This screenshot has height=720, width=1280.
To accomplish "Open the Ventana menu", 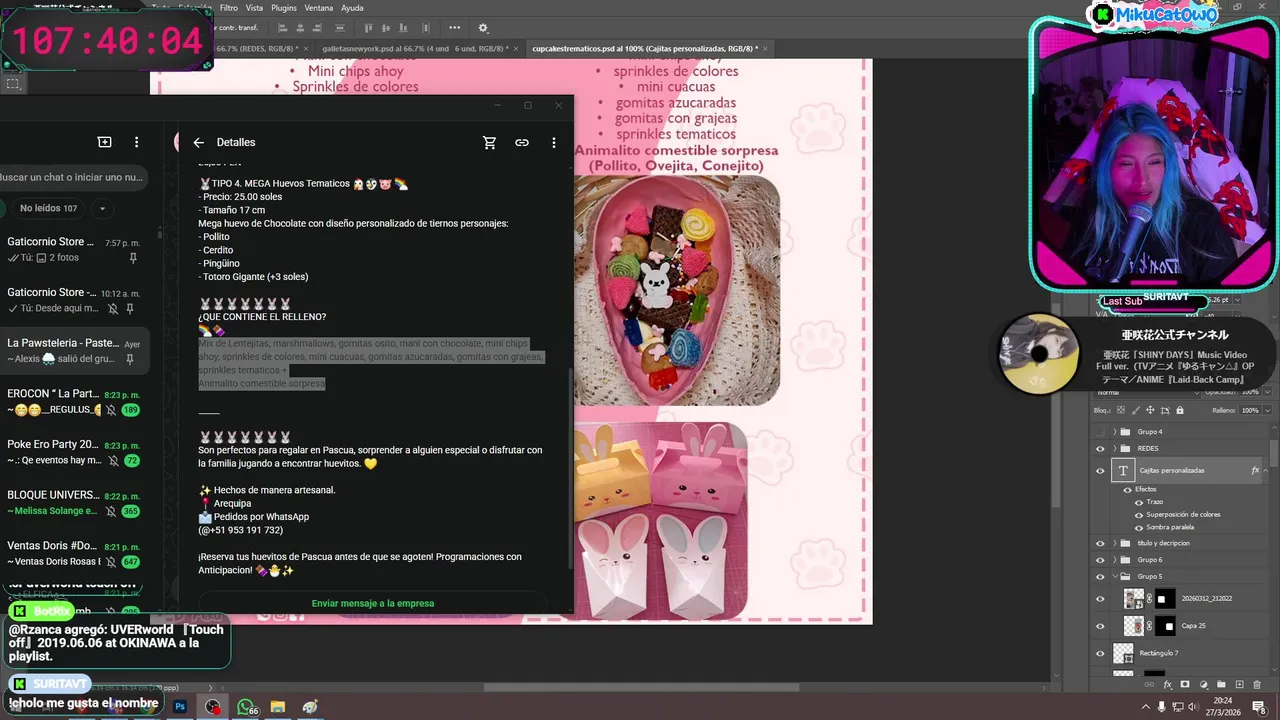I will tap(319, 8).
